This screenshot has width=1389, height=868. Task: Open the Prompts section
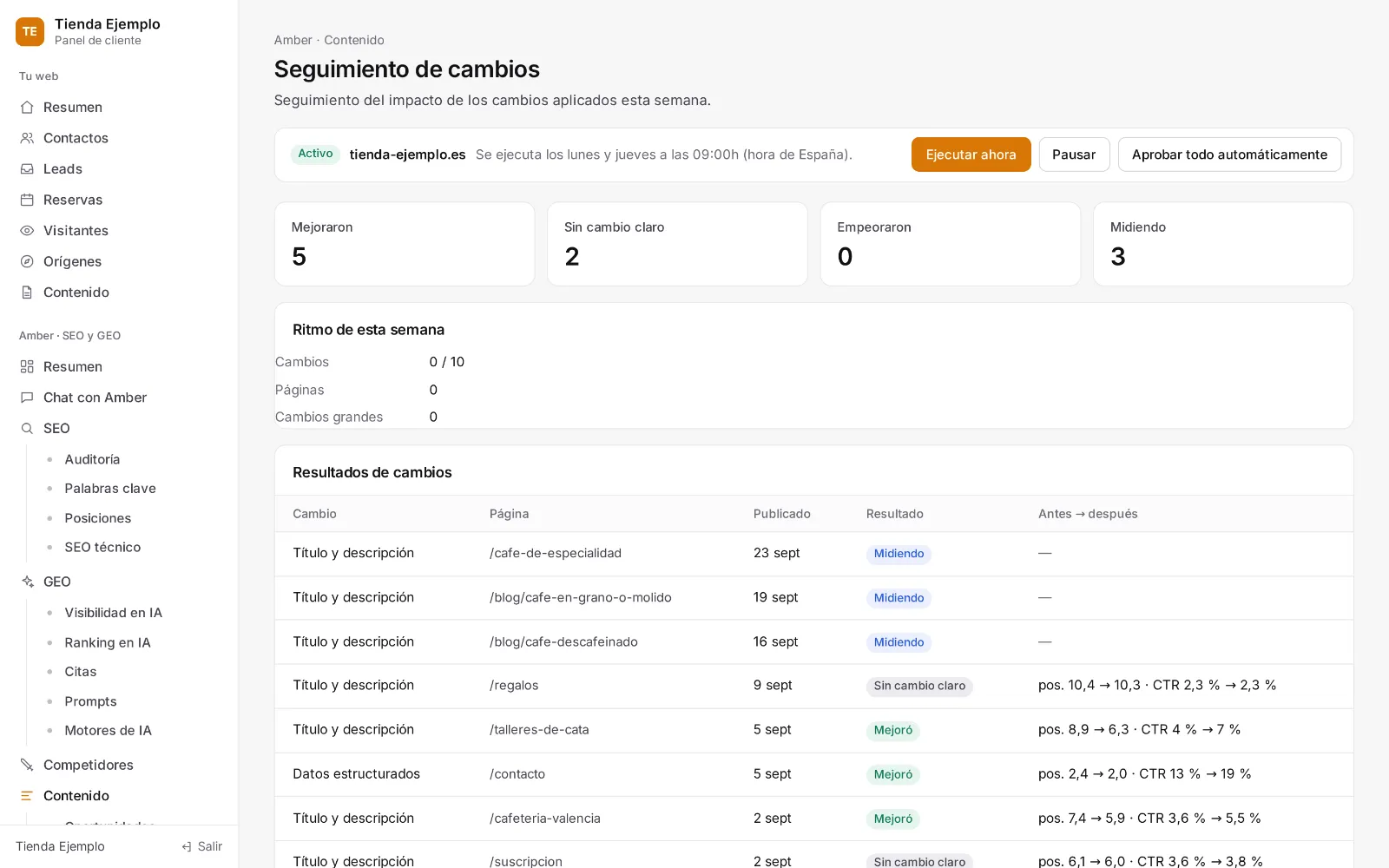click(x=90, y=701)
